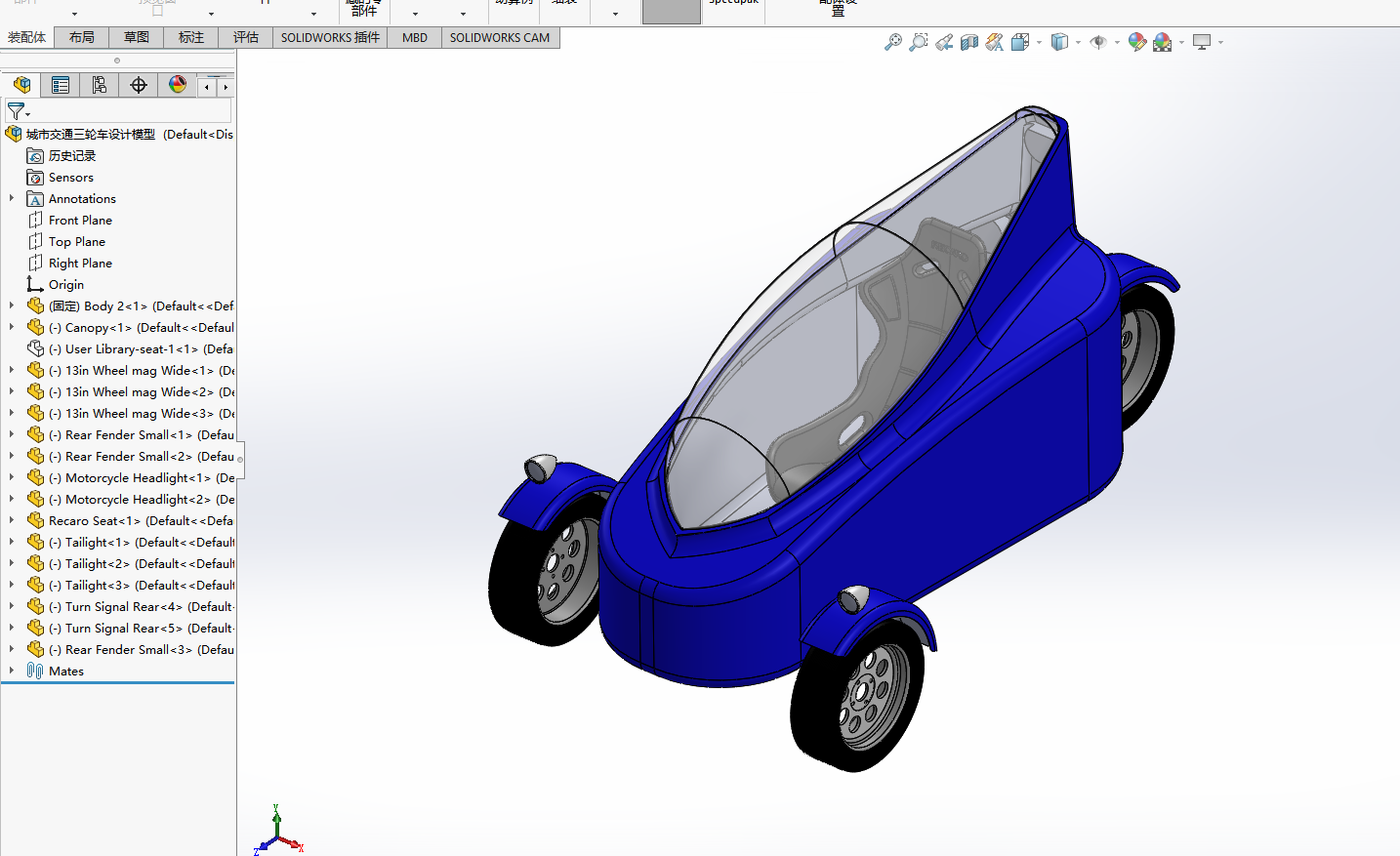Screen dimensions: 1400x856
Task: Click the Zoom to Fit icon
Action: [x=892, y=42]
